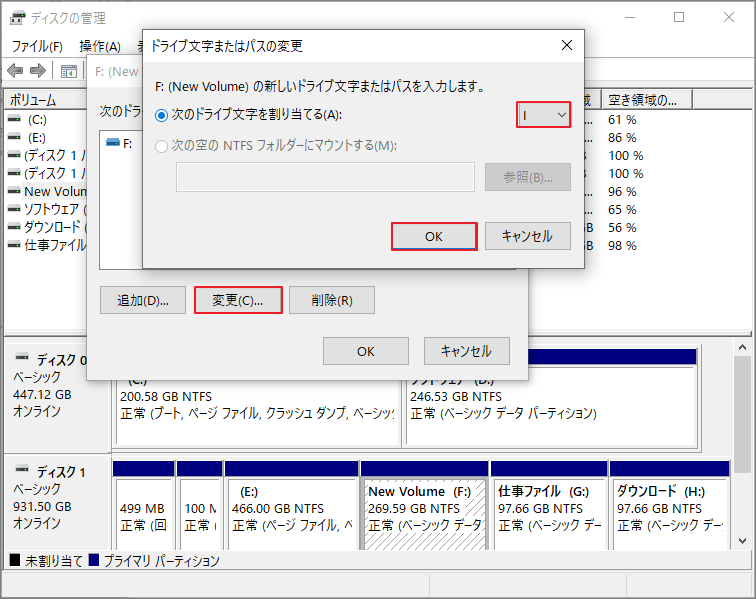Viewport: 756px width, 599px height.
Task: Select the F: drive entry in the path list
Action: click(121, 143)
